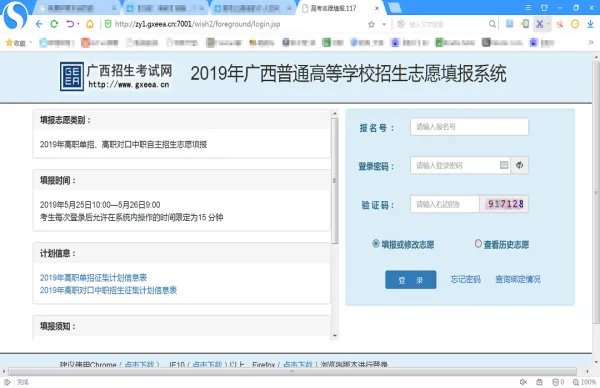600x388 pixels.
Task: Open the skin shirt icon in title bar
Action: pyautogui.click(x=544, y=7)
